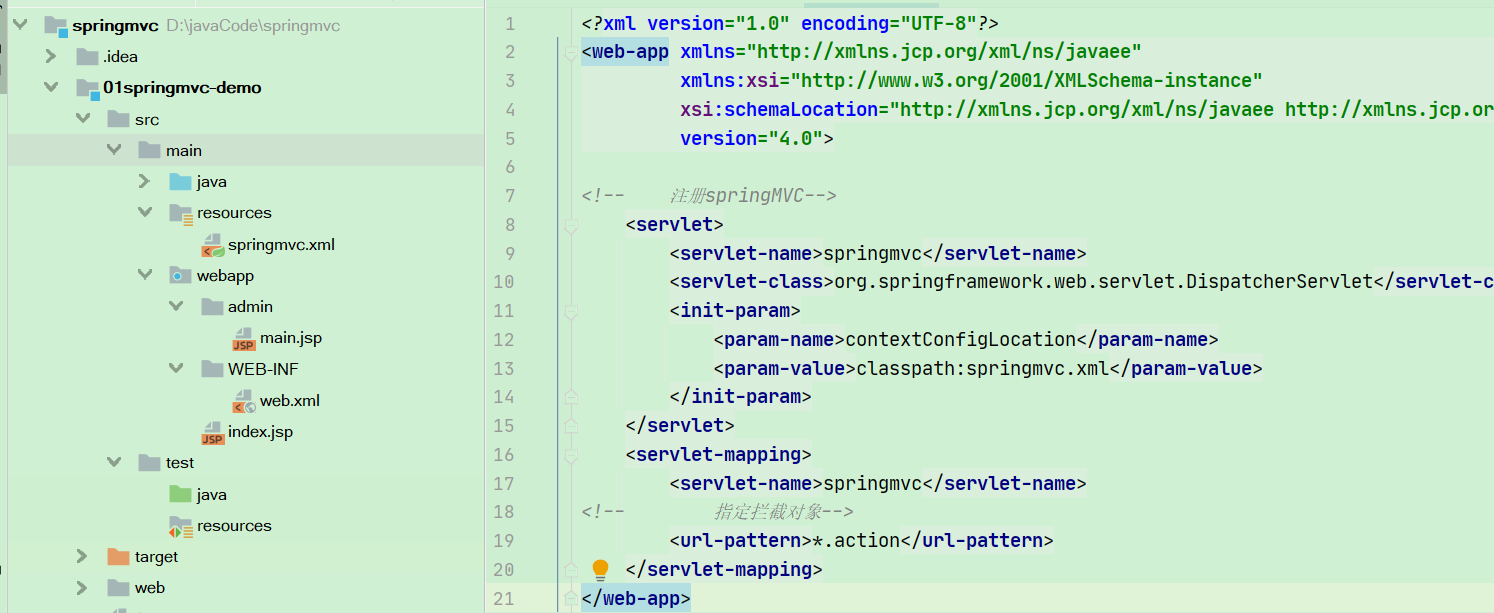Image resolution: width=1494 pixels, height=613 pixels.
Task: Click the main.jsp file icon
Action: coord(243,339)
